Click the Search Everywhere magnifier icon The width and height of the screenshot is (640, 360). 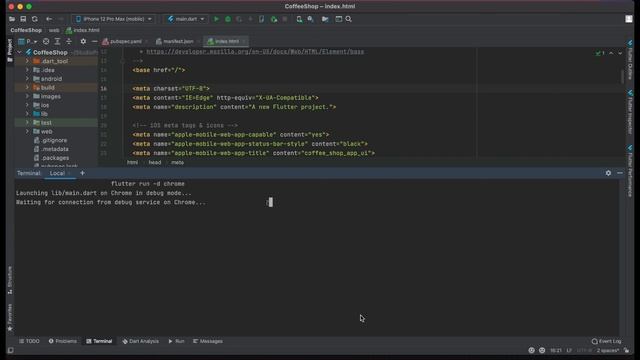pos(349,19)
